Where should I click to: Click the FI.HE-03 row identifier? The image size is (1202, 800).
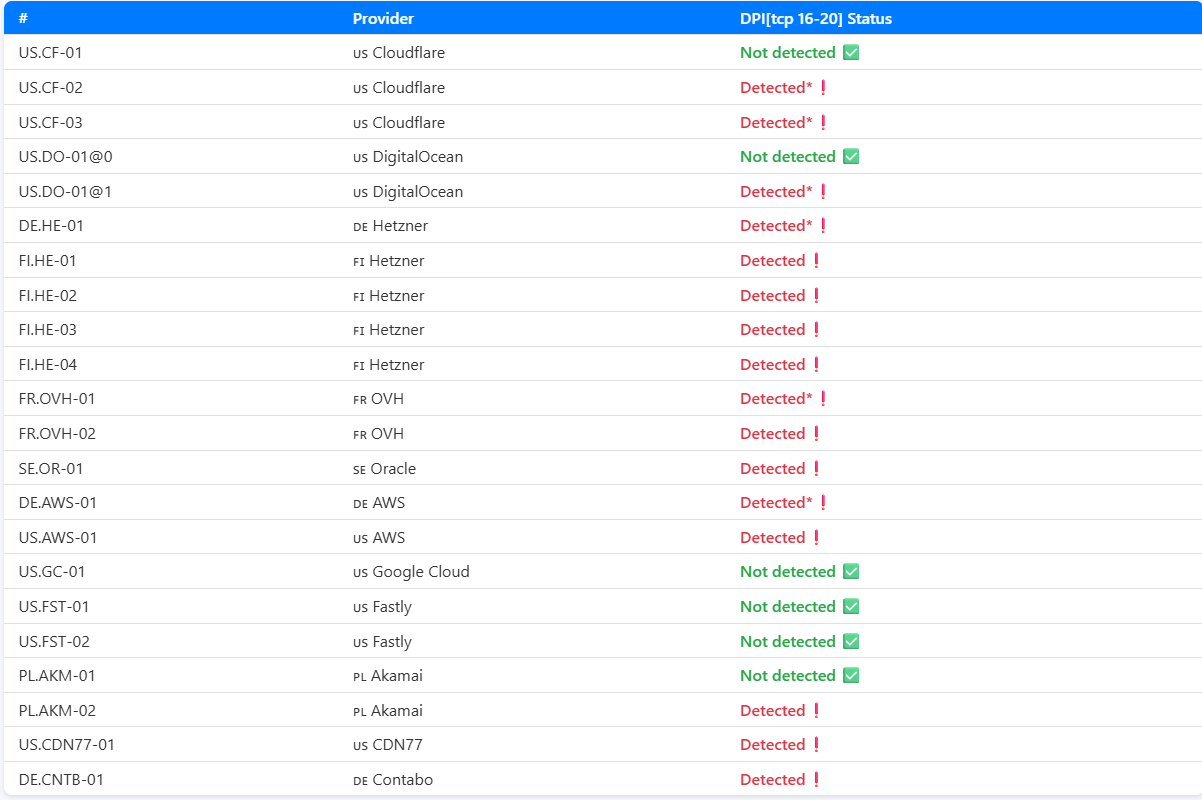click(48, 330)
